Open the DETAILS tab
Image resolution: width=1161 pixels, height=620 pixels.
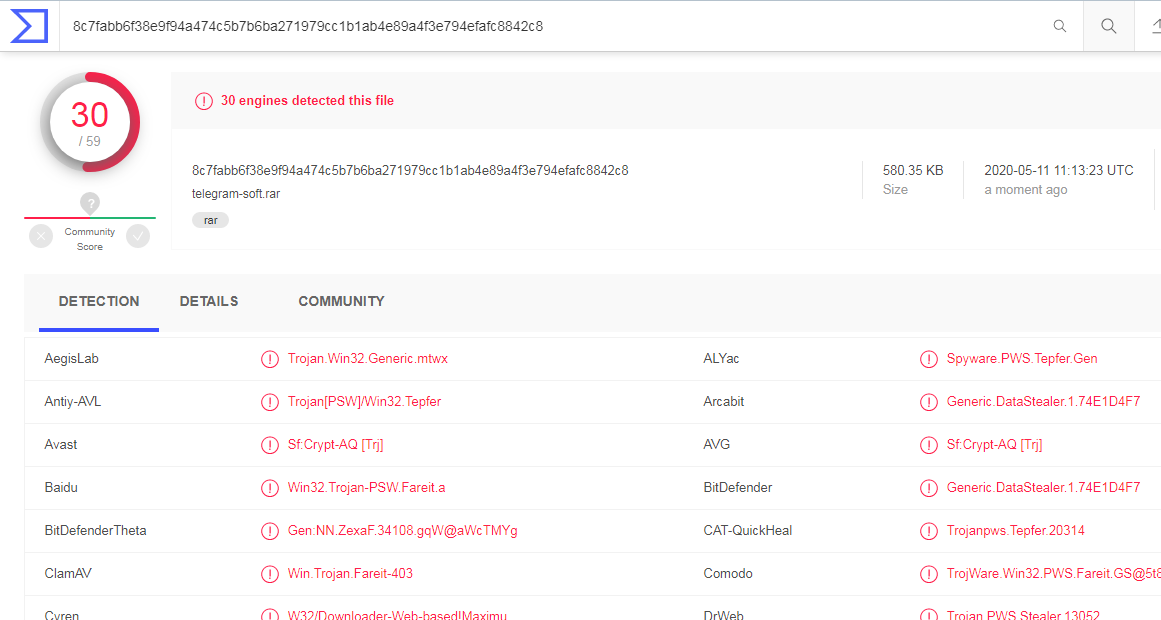[x=209, y=301]
